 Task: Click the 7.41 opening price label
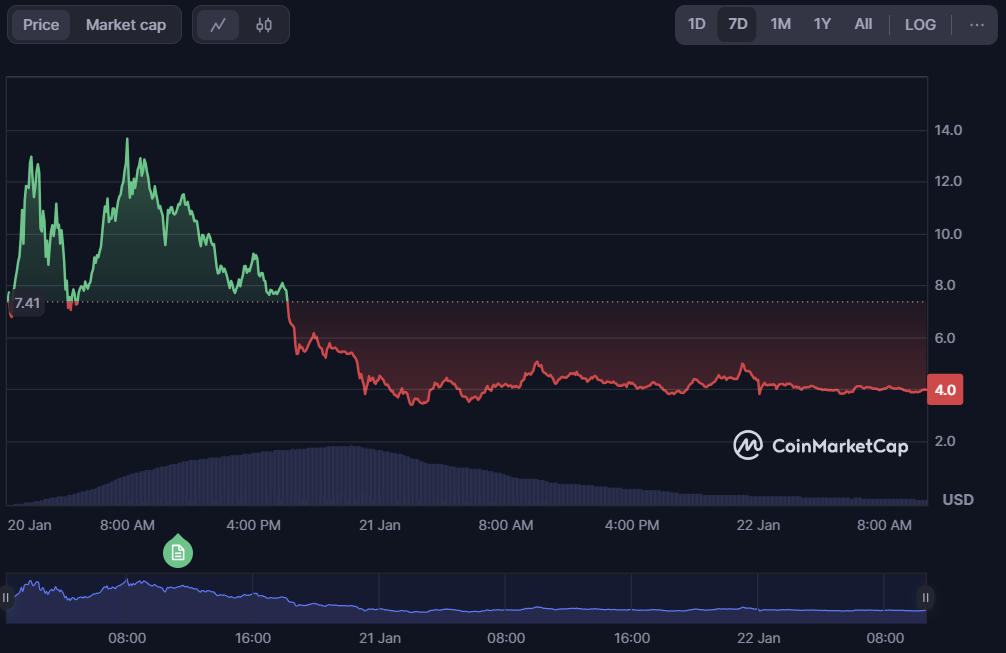(x=28, y=303)
